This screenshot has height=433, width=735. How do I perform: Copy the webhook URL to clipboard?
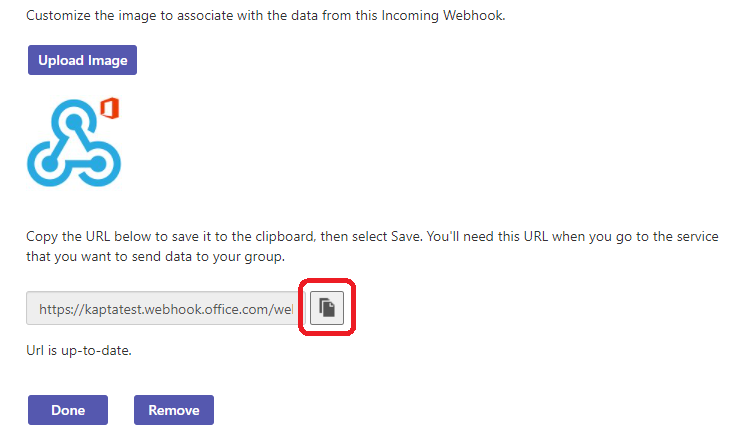[x=326, y=310]
